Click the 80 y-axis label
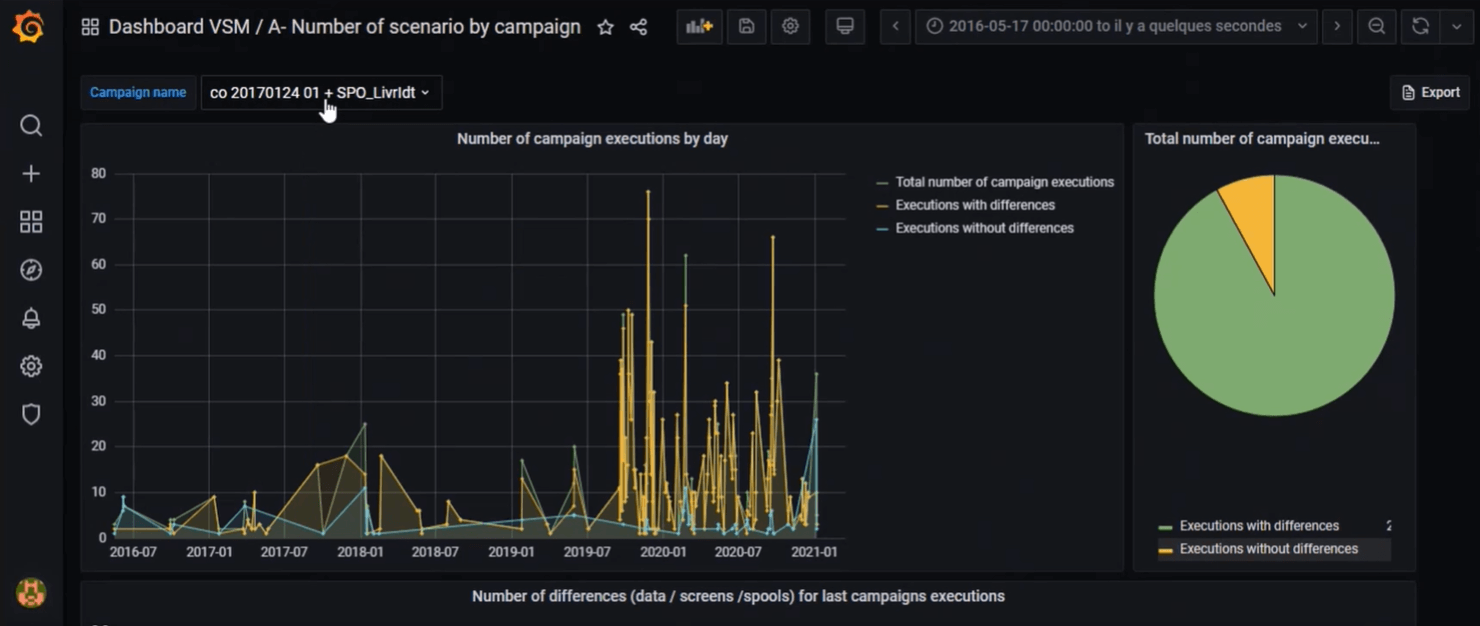Screen dimensions: 1480x626 point(98,173)
